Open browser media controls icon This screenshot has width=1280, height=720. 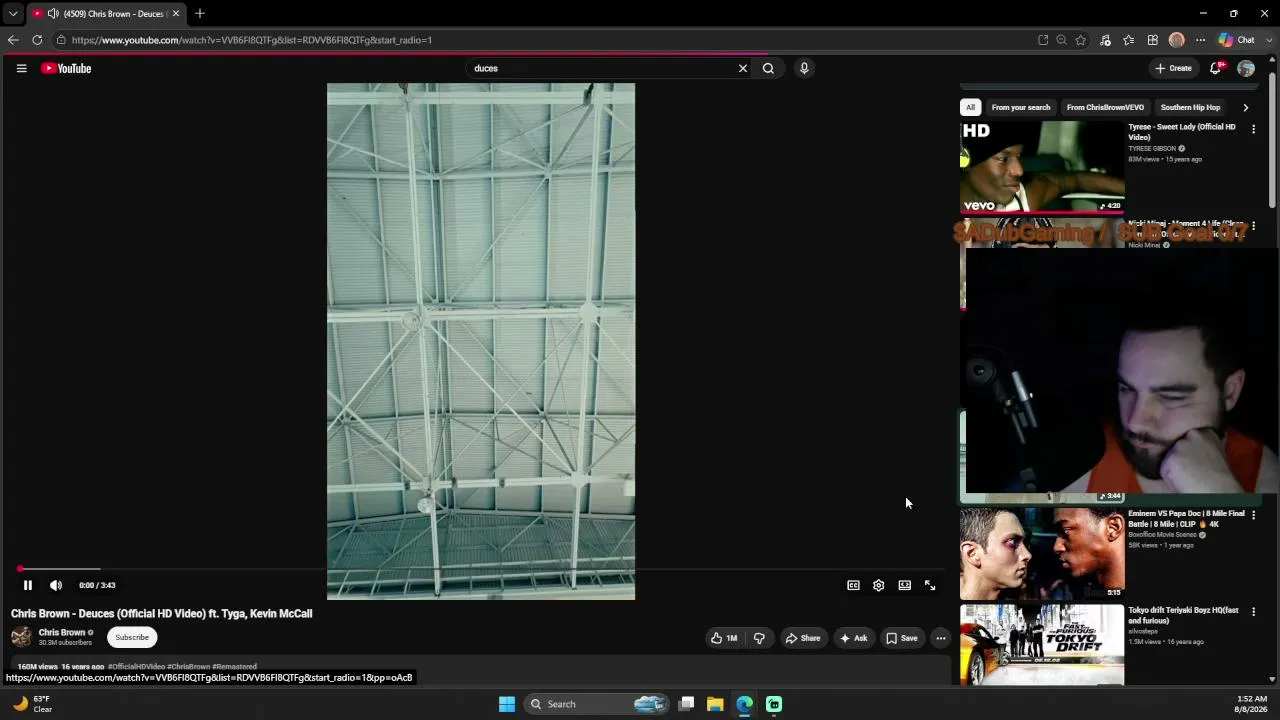1105,40
